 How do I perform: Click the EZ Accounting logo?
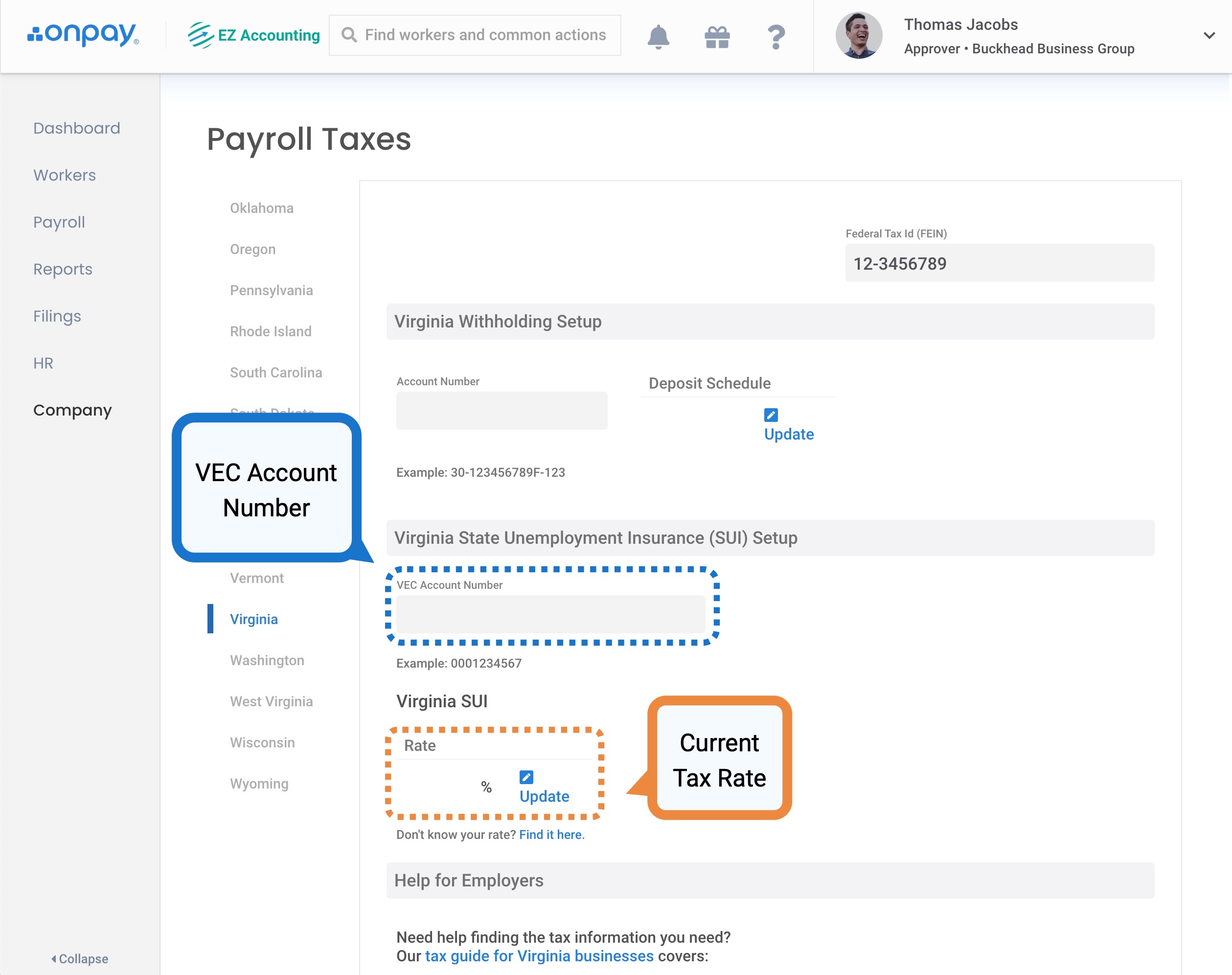coord(254,35)
